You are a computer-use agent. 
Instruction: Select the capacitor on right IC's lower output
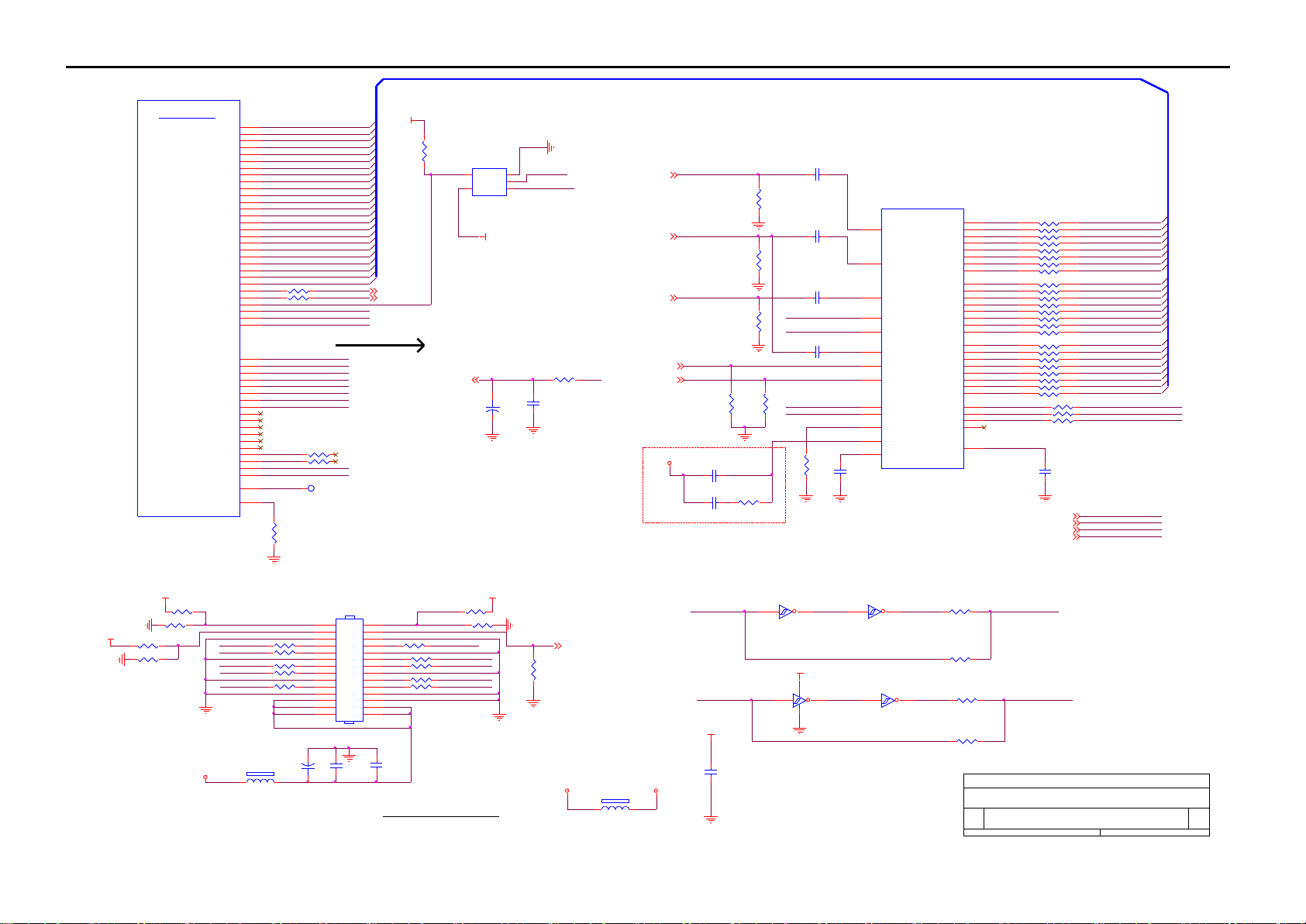pyautogui.click(x=1045, y=471)
